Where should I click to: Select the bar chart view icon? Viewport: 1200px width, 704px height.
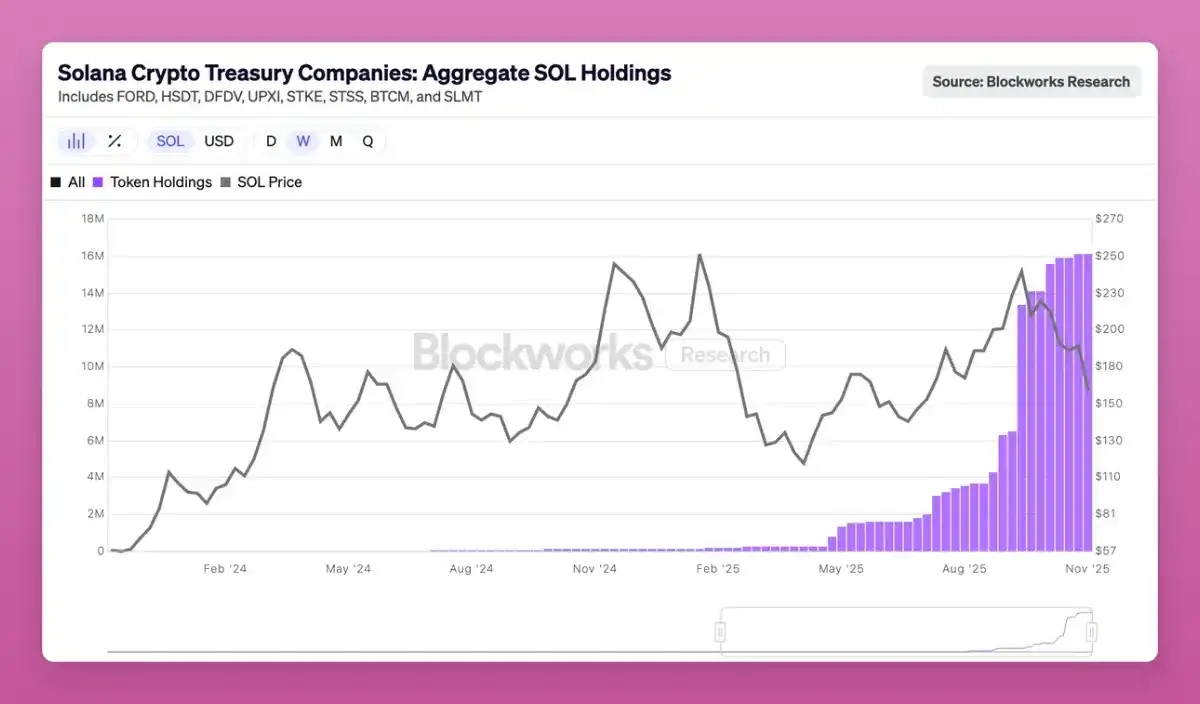click(75, 141)
